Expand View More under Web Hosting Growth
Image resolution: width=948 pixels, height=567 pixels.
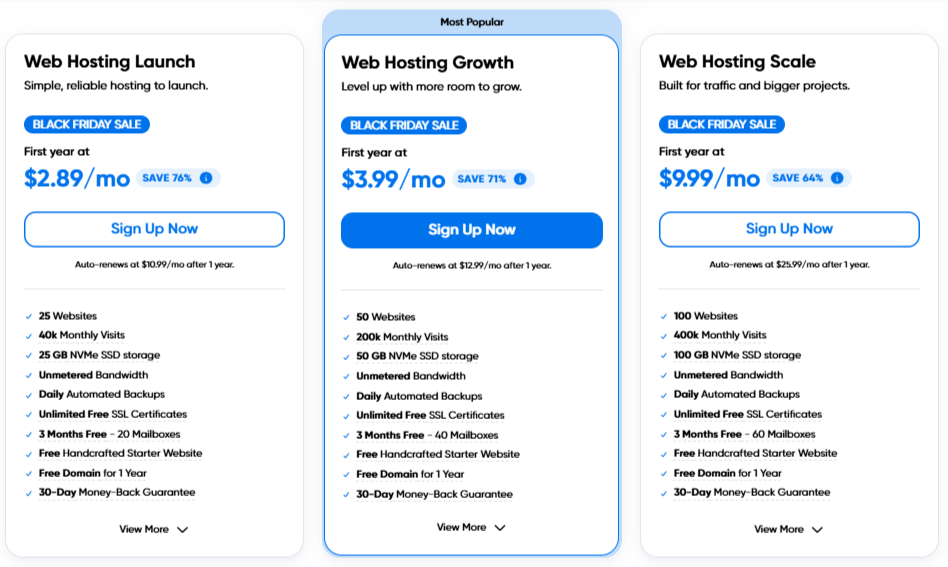(x=471, y=528)
